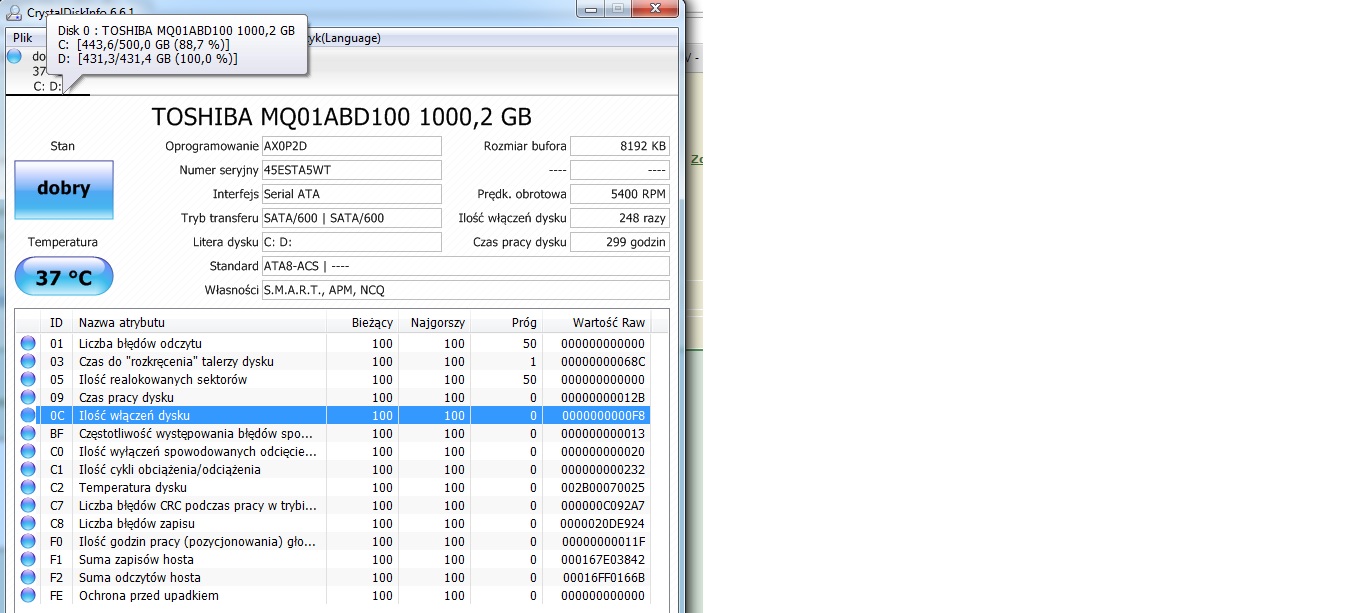
Task: Click status orb for attribute C0 row
Action: pos(28,451)
